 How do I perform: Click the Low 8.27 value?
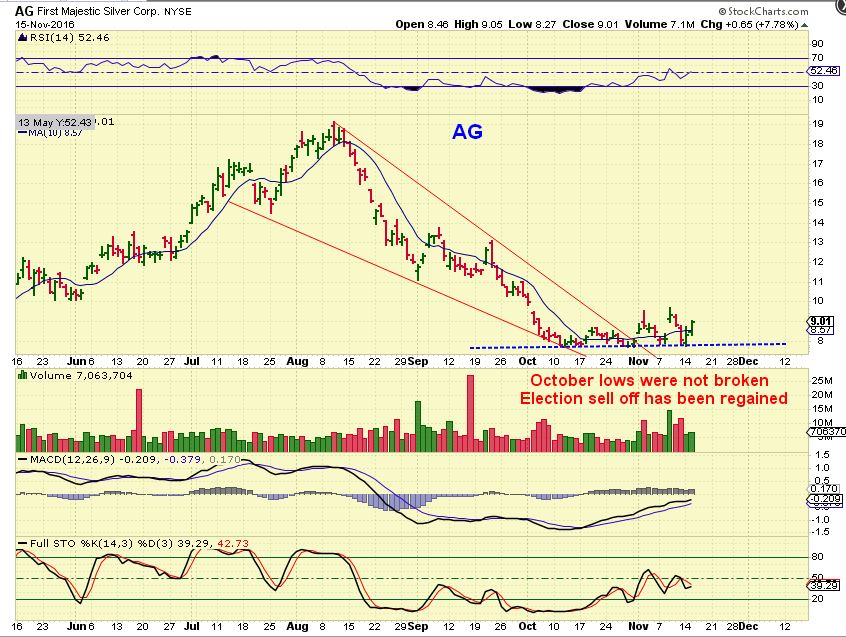click(531, 24)
